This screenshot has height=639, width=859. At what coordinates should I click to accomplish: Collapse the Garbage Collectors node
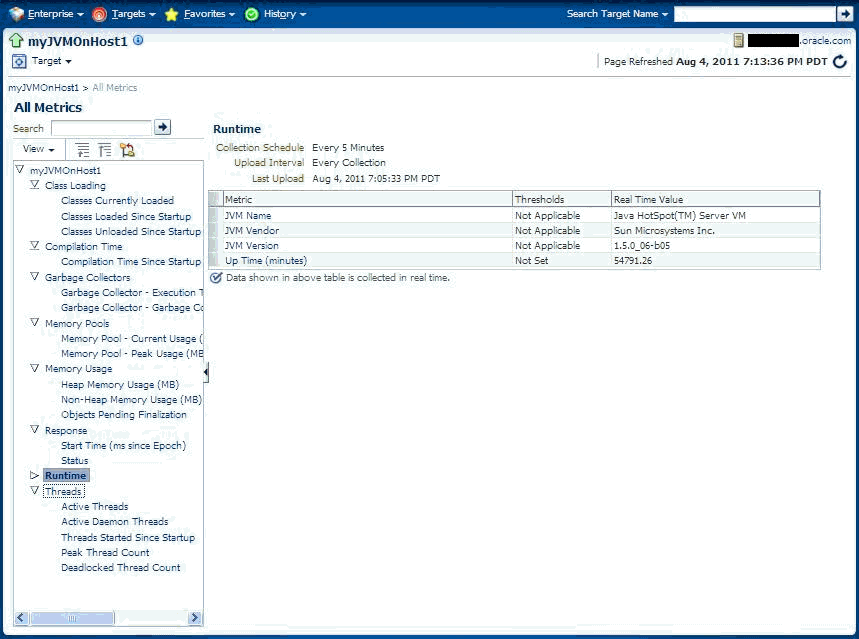click(35, 276)
